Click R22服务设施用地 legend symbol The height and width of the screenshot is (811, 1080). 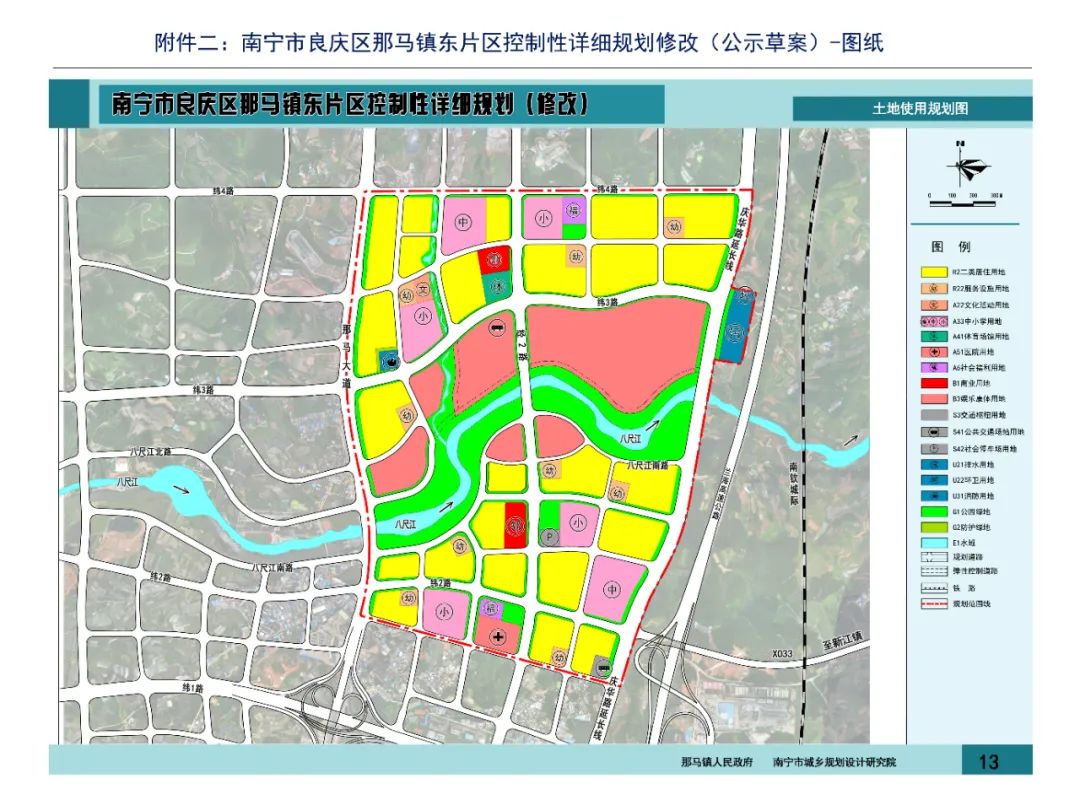click(x=934, y=289)
